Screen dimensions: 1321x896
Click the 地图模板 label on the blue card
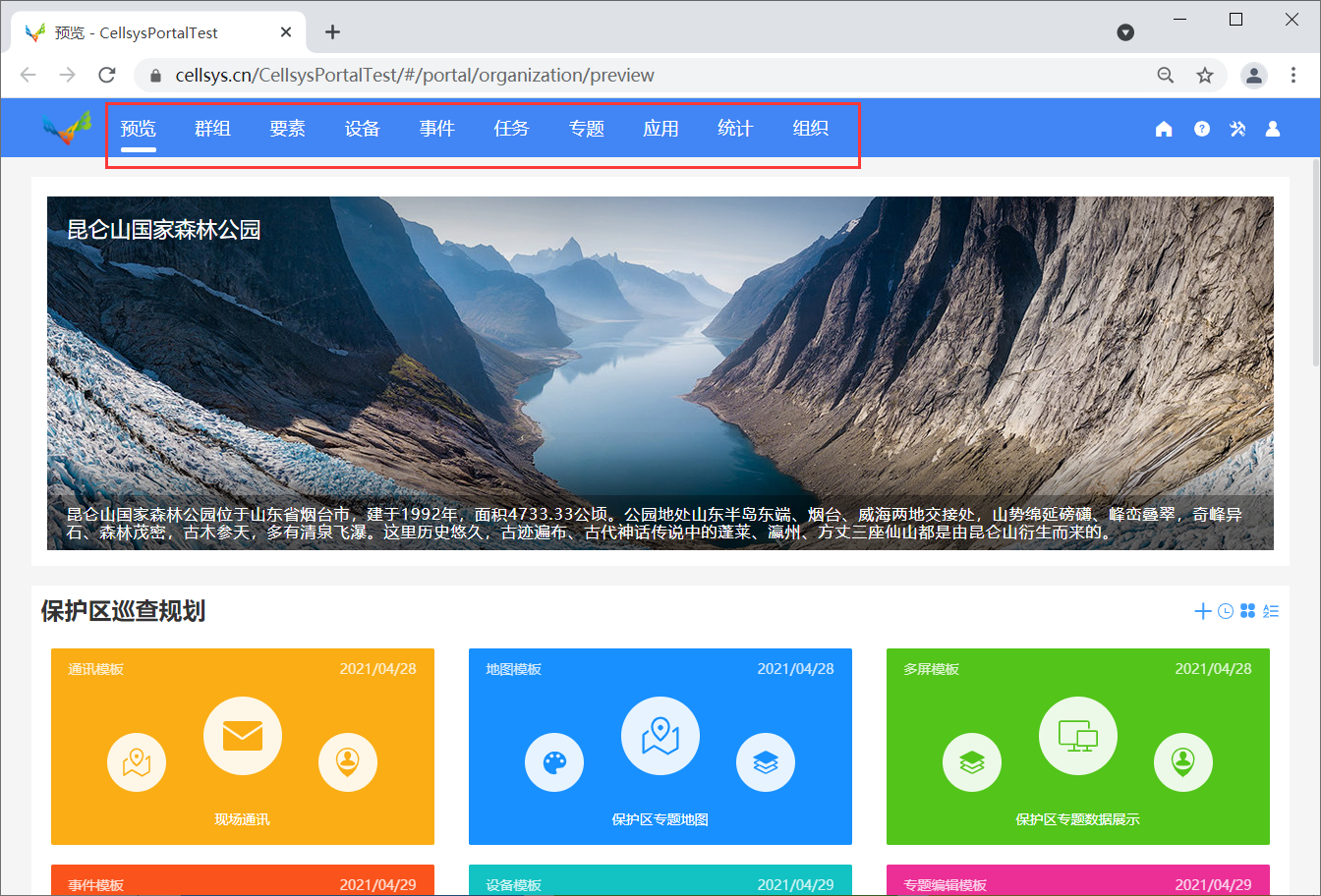click(x=514, y=669)
